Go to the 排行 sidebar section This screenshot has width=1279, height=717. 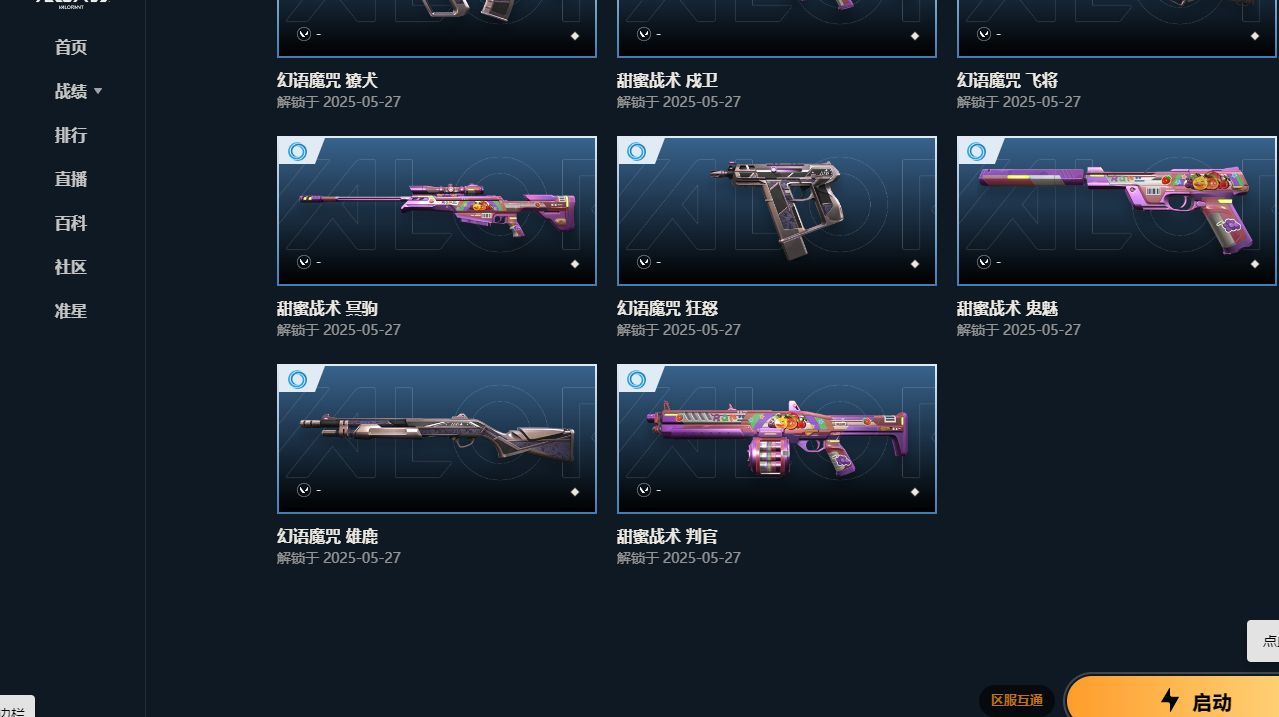click(x=71, y=135)
